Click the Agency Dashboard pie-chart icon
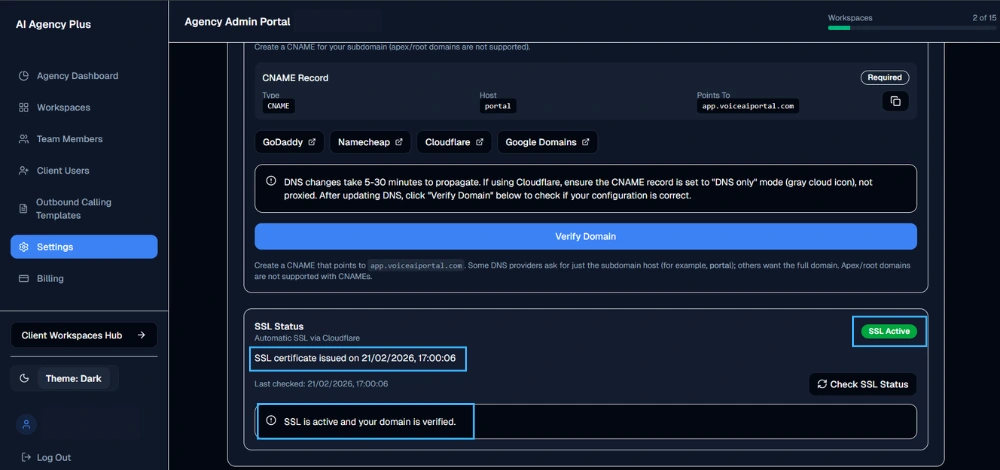The image size is (1000, 470). click(x=24, y=76)
